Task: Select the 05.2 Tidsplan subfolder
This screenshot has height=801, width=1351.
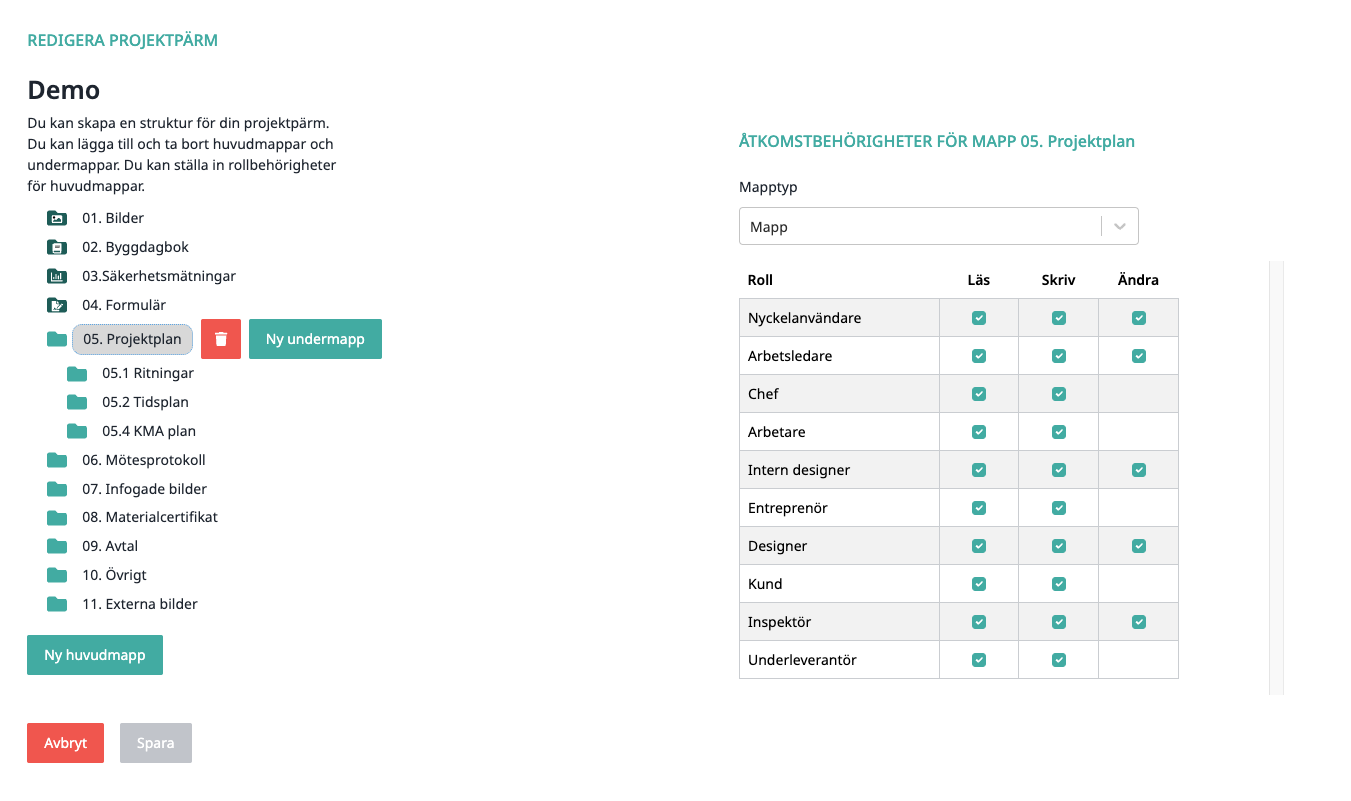Action: coord(145,402)
